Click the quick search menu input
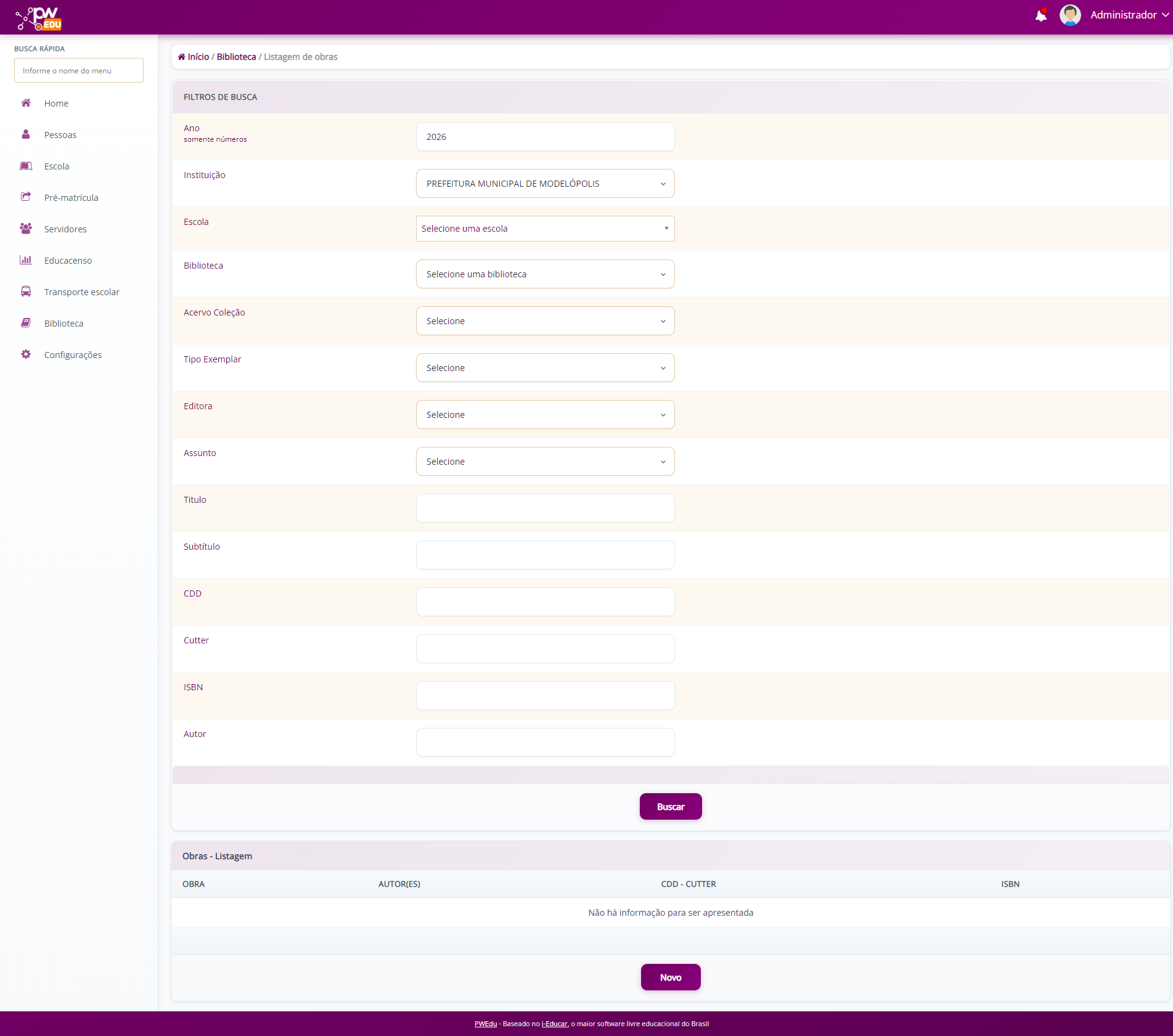 [79, 71]
